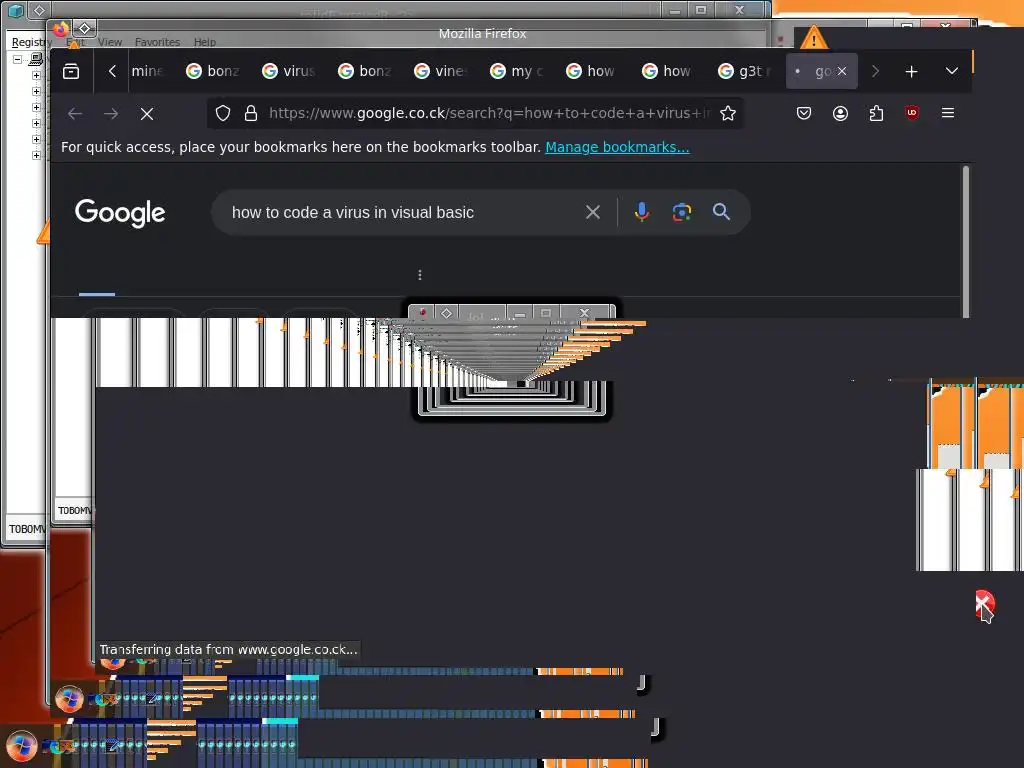Go forward one page in Firefox
This screenshot has width=1024, height=768.
click(x=111, y=114)
